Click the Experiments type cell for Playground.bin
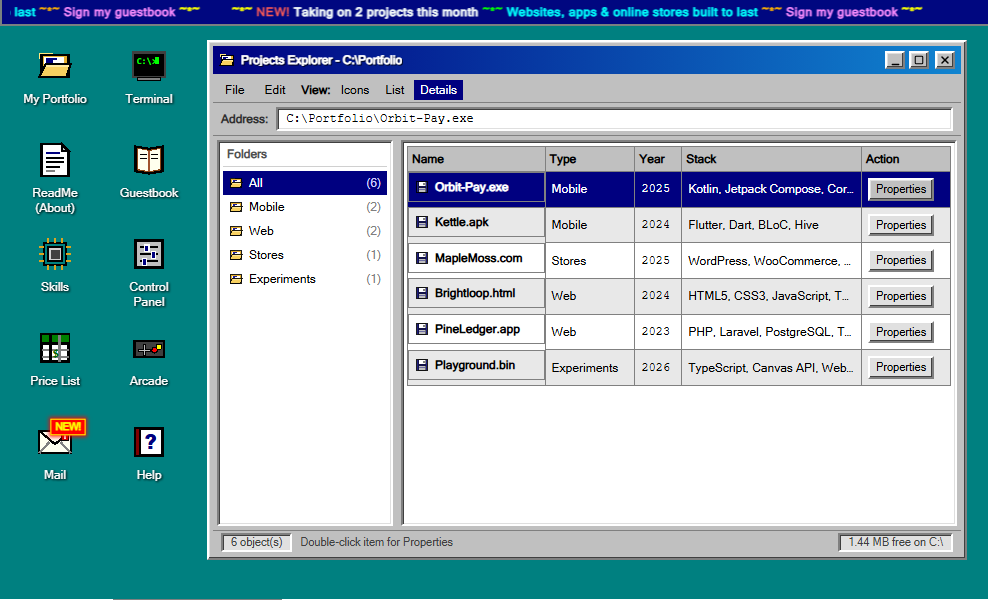 point(590,367)
